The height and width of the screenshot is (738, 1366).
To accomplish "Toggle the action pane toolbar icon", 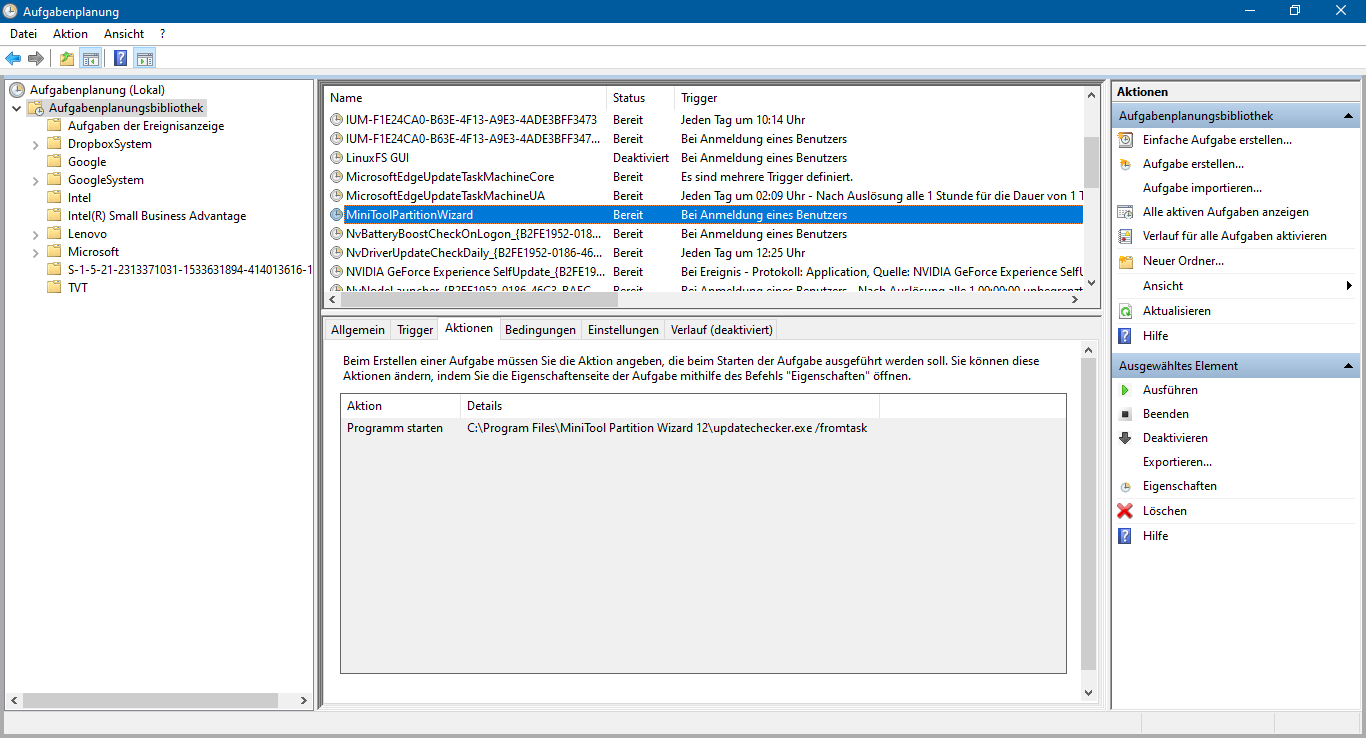I will [x=145, y=58].
